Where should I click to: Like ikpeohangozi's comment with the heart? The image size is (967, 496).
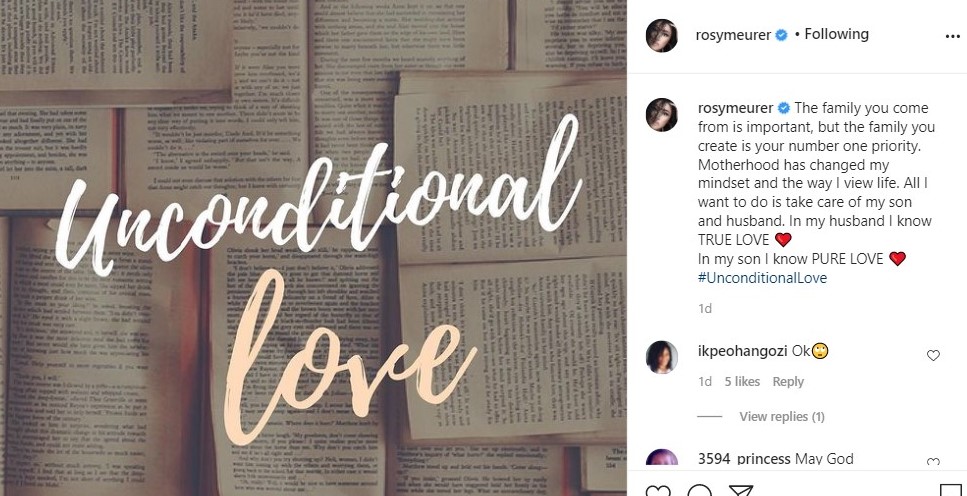click(933, 355)
